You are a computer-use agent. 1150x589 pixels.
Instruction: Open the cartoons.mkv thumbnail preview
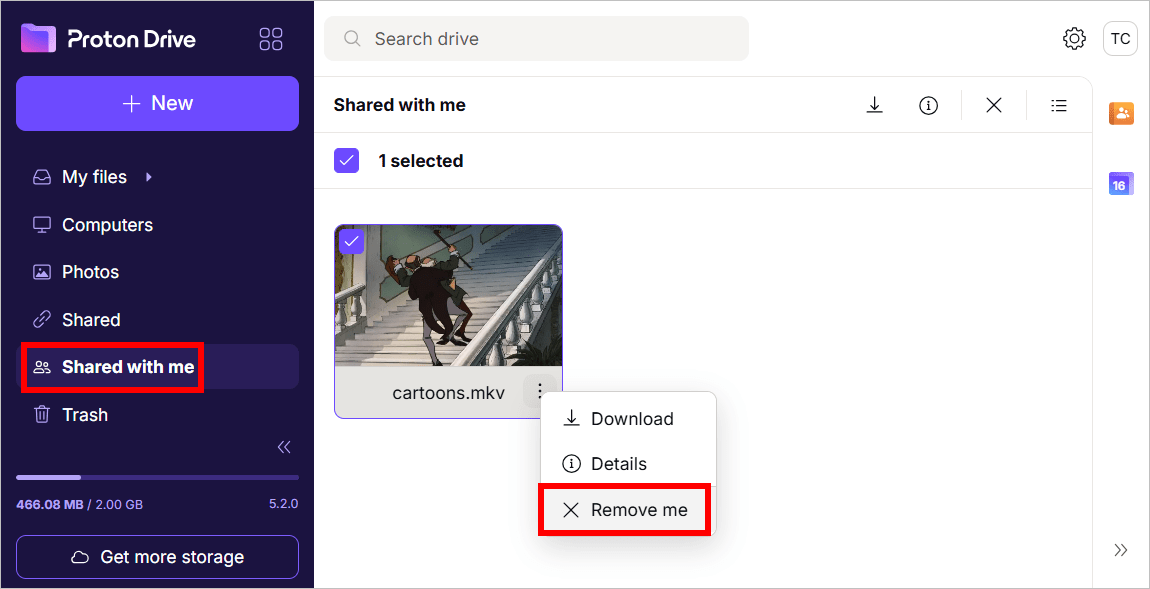click(x=449, y=296)
